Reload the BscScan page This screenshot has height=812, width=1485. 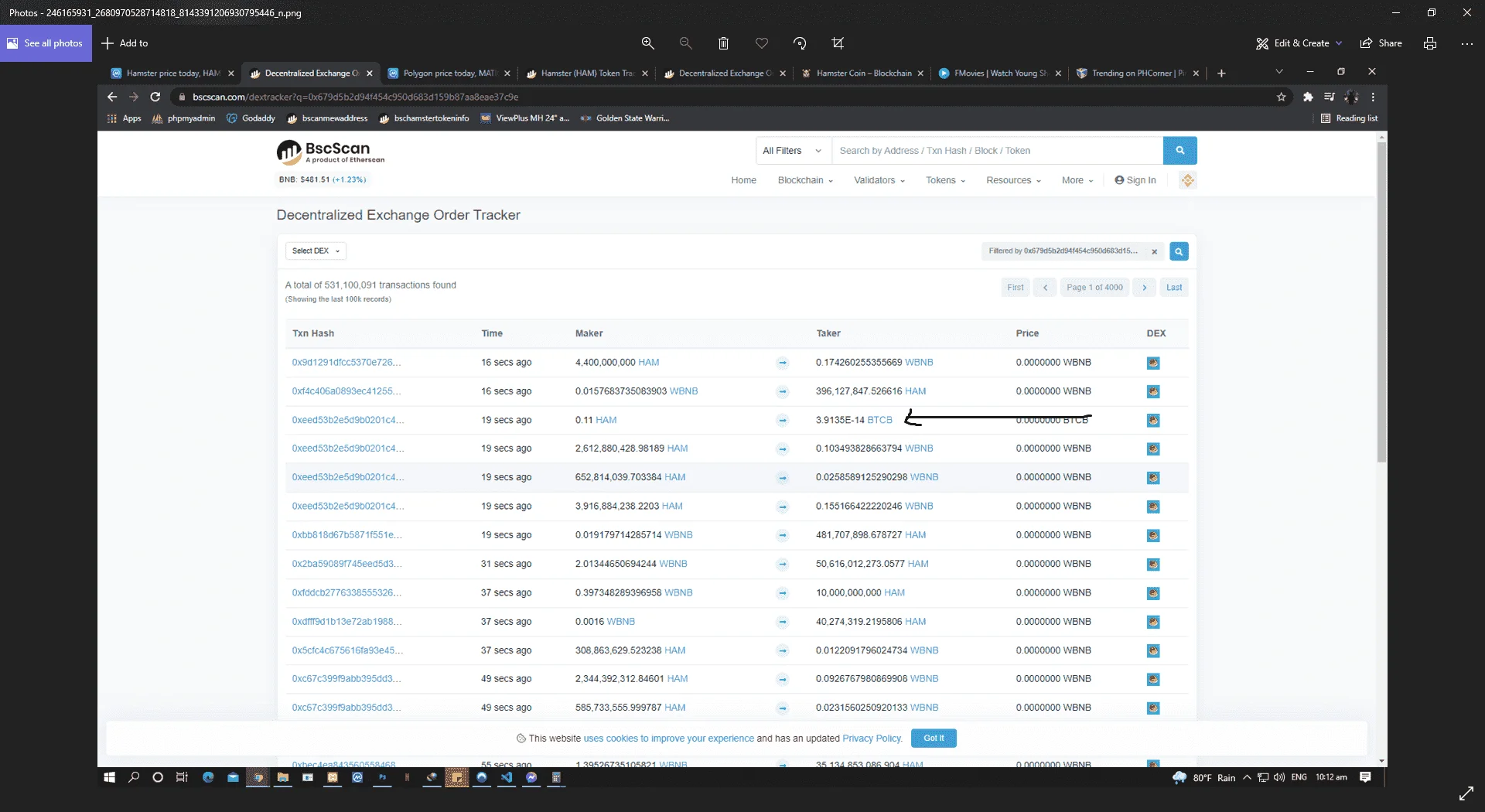coord(155,97)
